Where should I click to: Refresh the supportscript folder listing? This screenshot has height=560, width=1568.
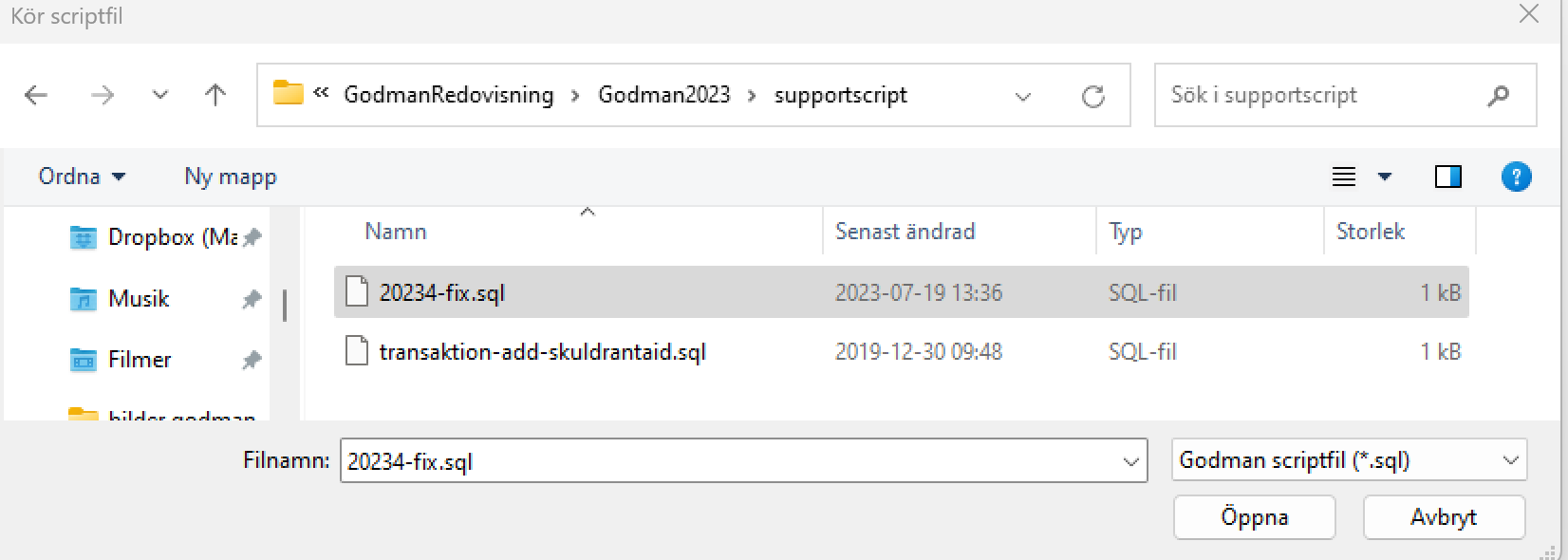pyautogui.click(x=1093, y=96)
